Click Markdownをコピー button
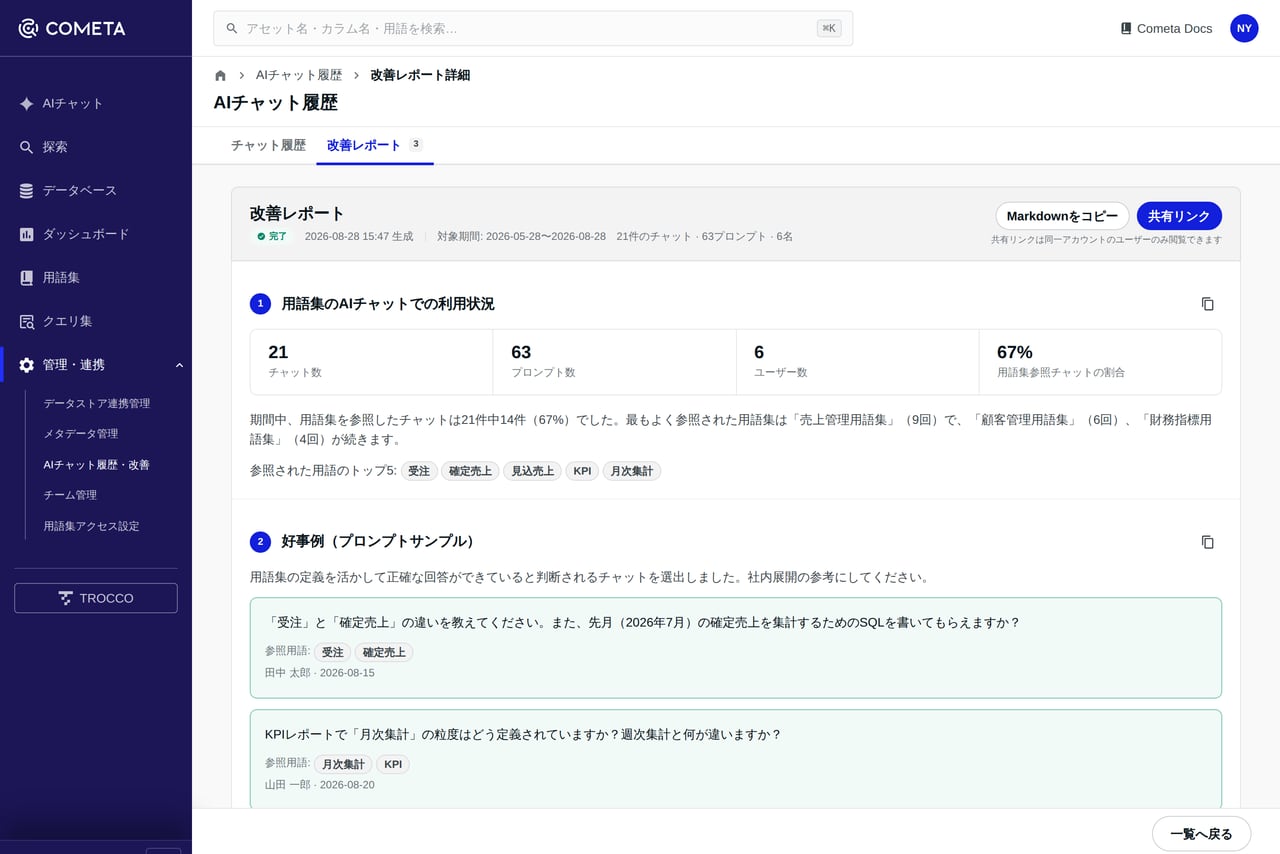This screenshot has width=1280, height=854. click(x=1062, y=216)
